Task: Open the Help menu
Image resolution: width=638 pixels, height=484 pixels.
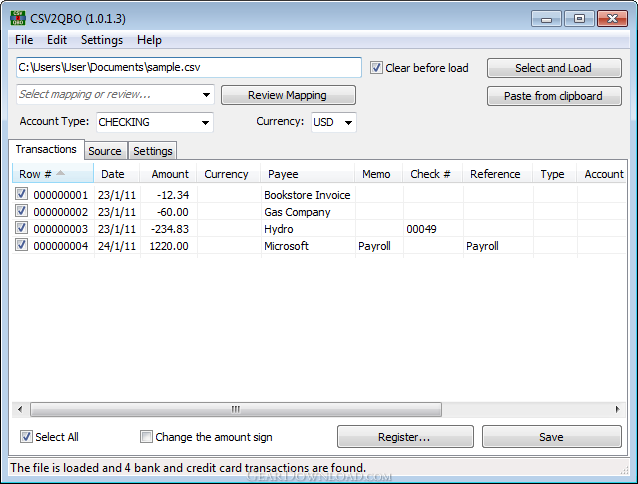Action: 149,40
